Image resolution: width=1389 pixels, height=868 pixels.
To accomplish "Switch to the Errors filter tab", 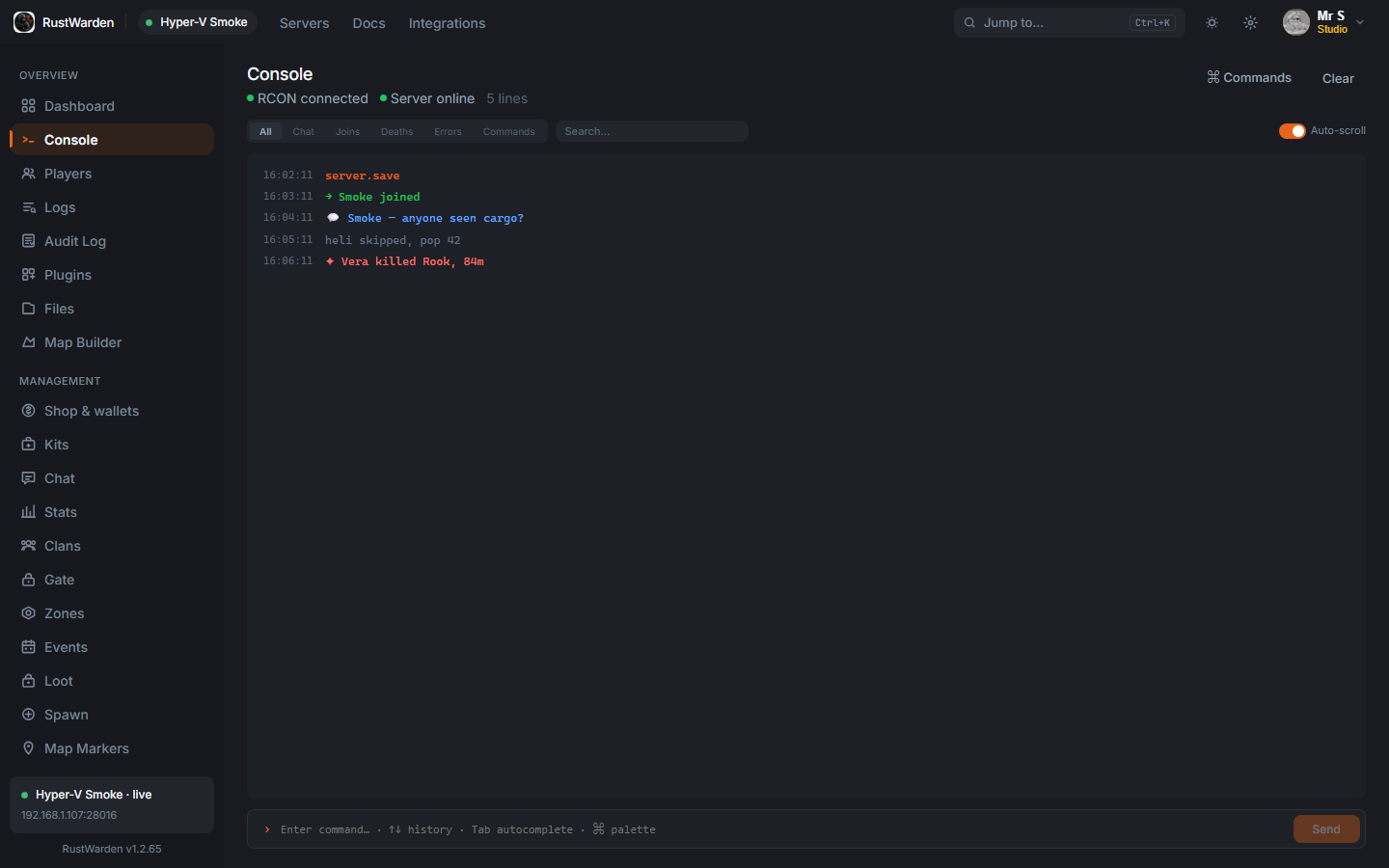I will click(x=448, y=131).
